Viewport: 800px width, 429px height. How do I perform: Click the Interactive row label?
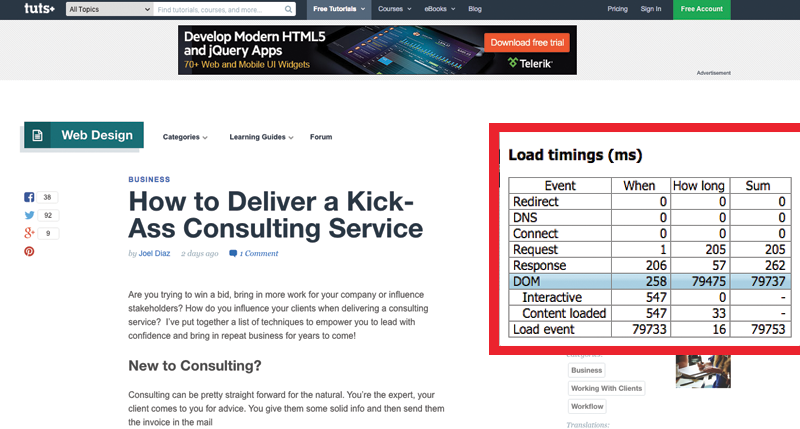click(552, 297)
